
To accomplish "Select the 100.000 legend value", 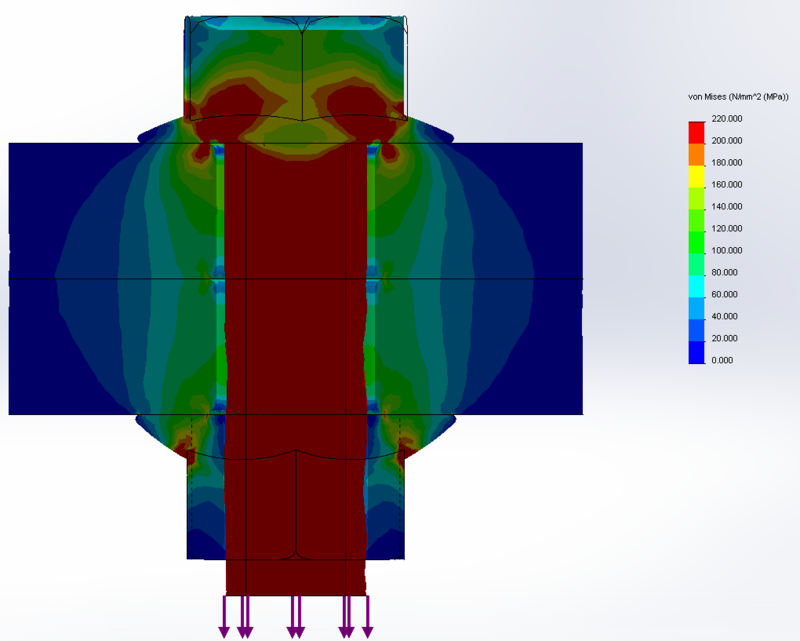I will point(727,251).
